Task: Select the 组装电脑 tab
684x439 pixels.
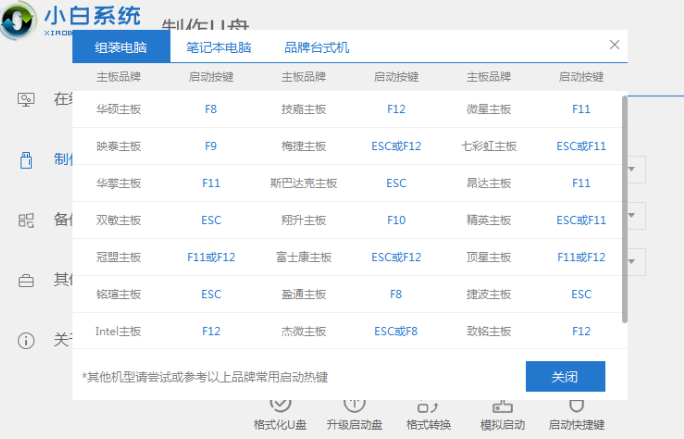Action: [x=121, y=47]
